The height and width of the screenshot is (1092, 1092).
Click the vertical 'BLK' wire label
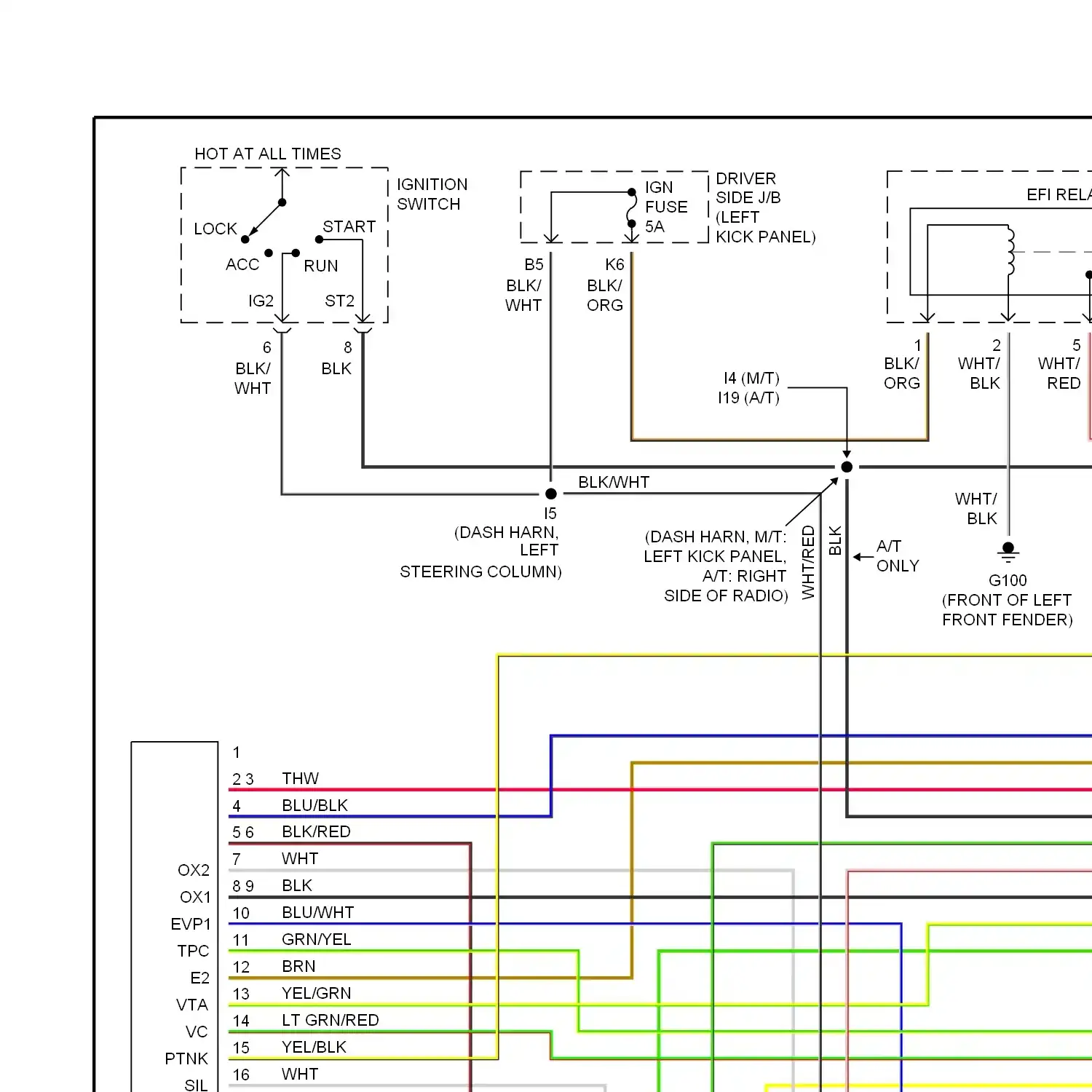click(836, 540)
